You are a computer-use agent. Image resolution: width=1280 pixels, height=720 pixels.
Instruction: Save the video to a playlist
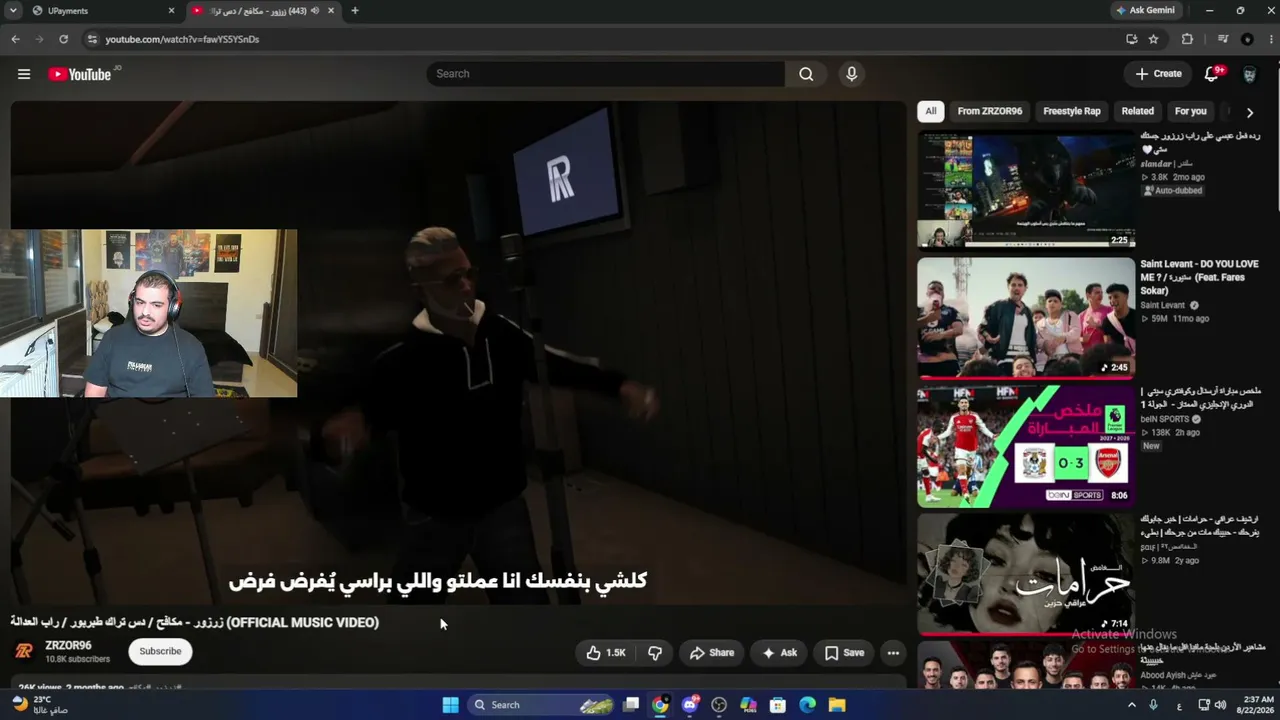(844, 653)
